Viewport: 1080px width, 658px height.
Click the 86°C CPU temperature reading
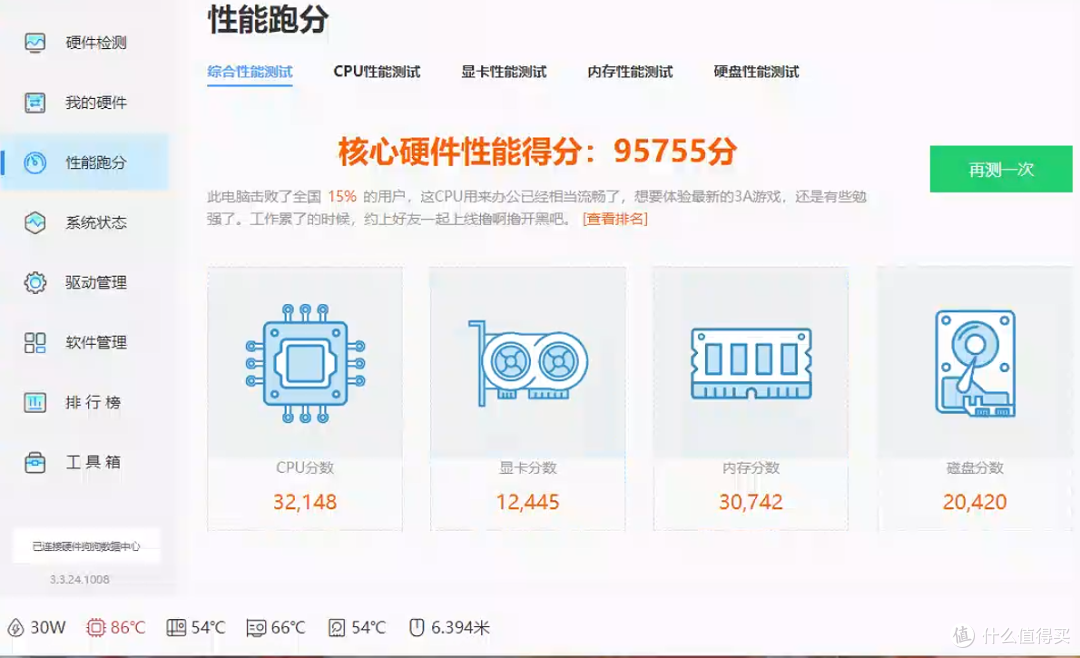(x=128, y=628)
